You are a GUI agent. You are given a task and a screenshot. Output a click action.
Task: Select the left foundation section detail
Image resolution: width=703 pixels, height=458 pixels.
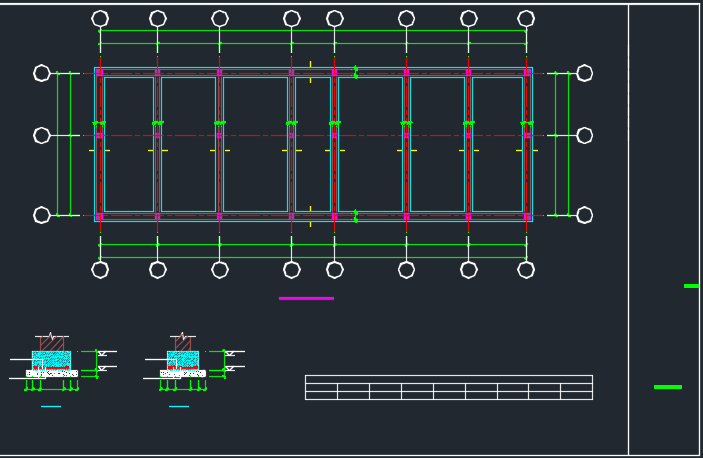[x=63, y=362]
